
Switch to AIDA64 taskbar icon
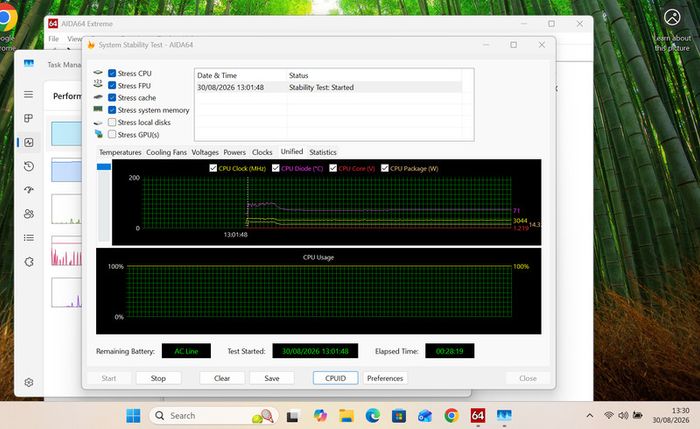(x=478, y=416)
